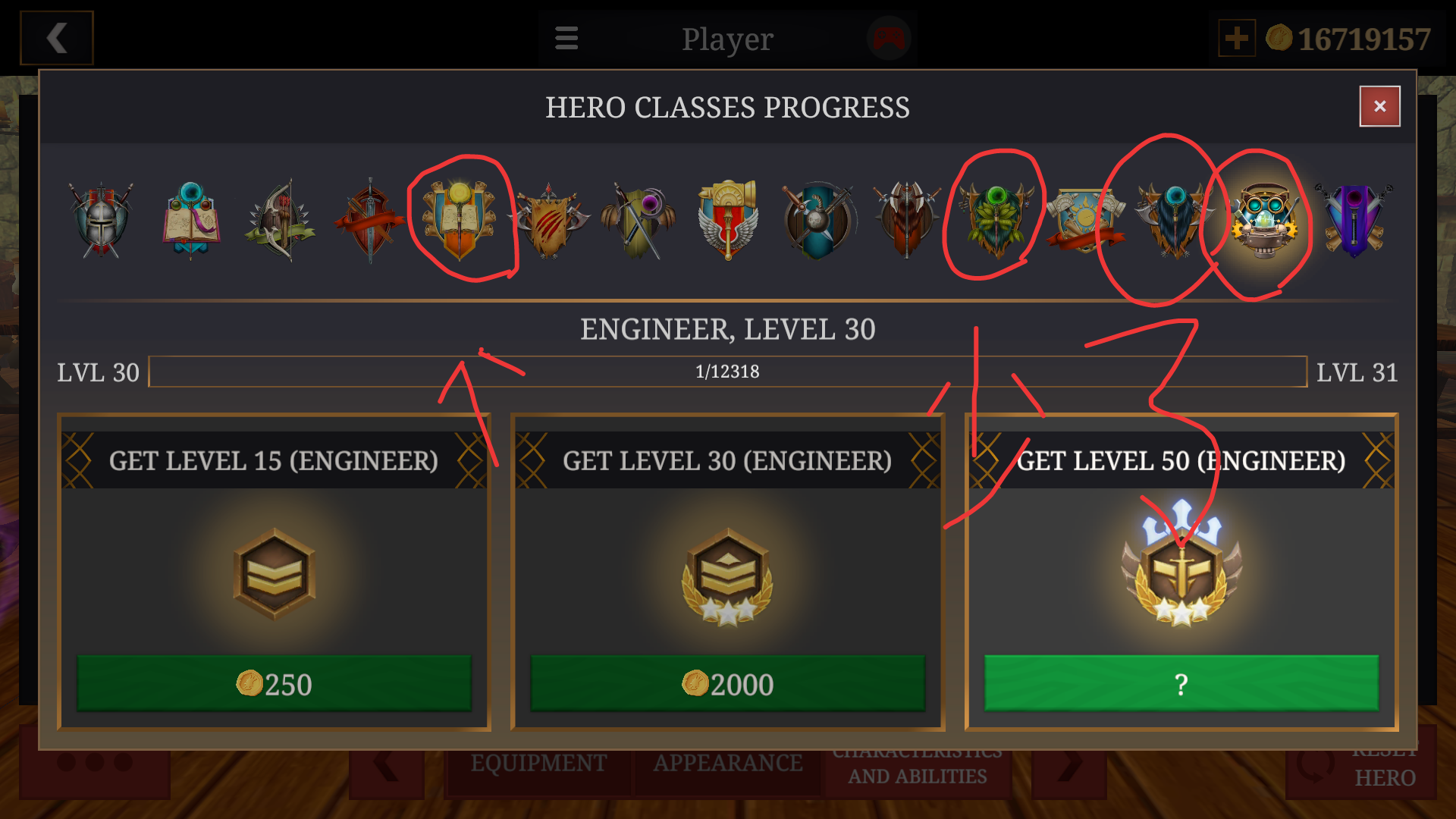Select the red sword shield emblem
Viewport: 1456px width, 819px height.
click(369, 221)
